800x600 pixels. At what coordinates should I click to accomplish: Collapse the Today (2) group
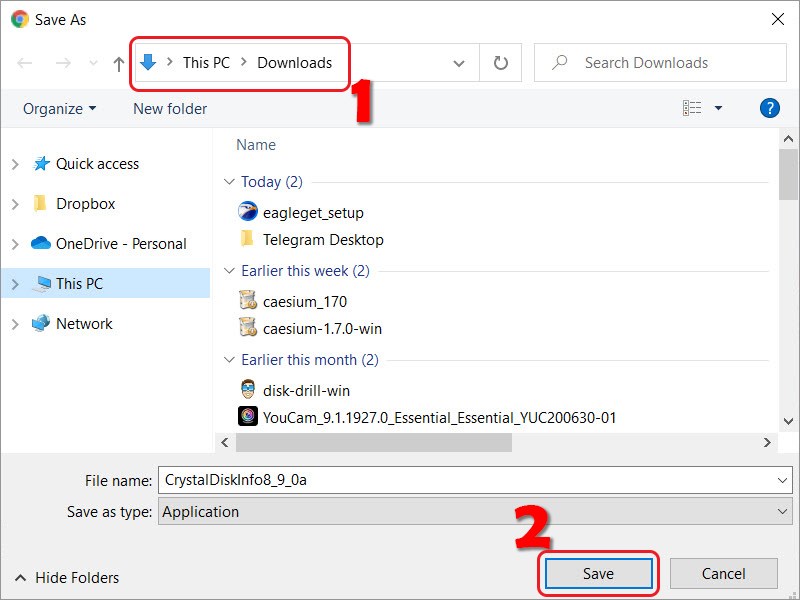pos(231,182)
